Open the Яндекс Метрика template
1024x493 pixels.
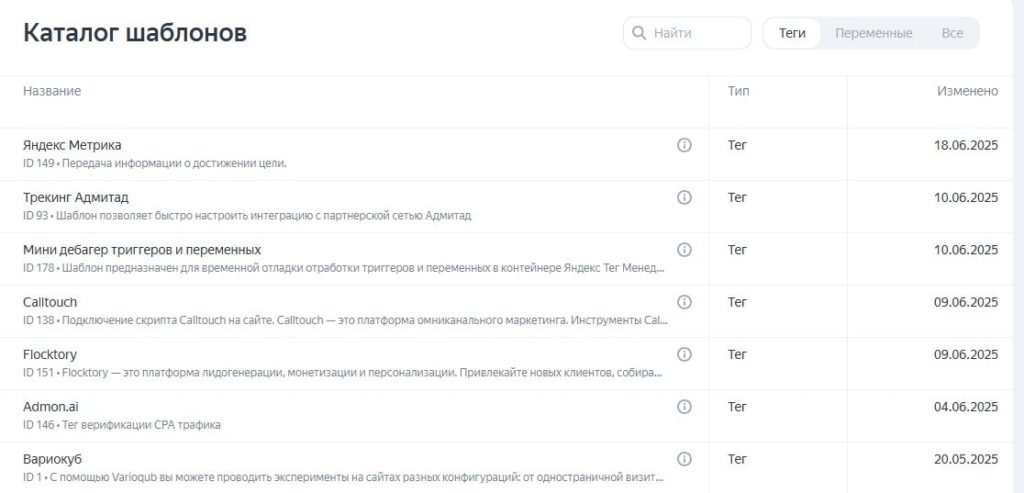[x=72, y=145]
